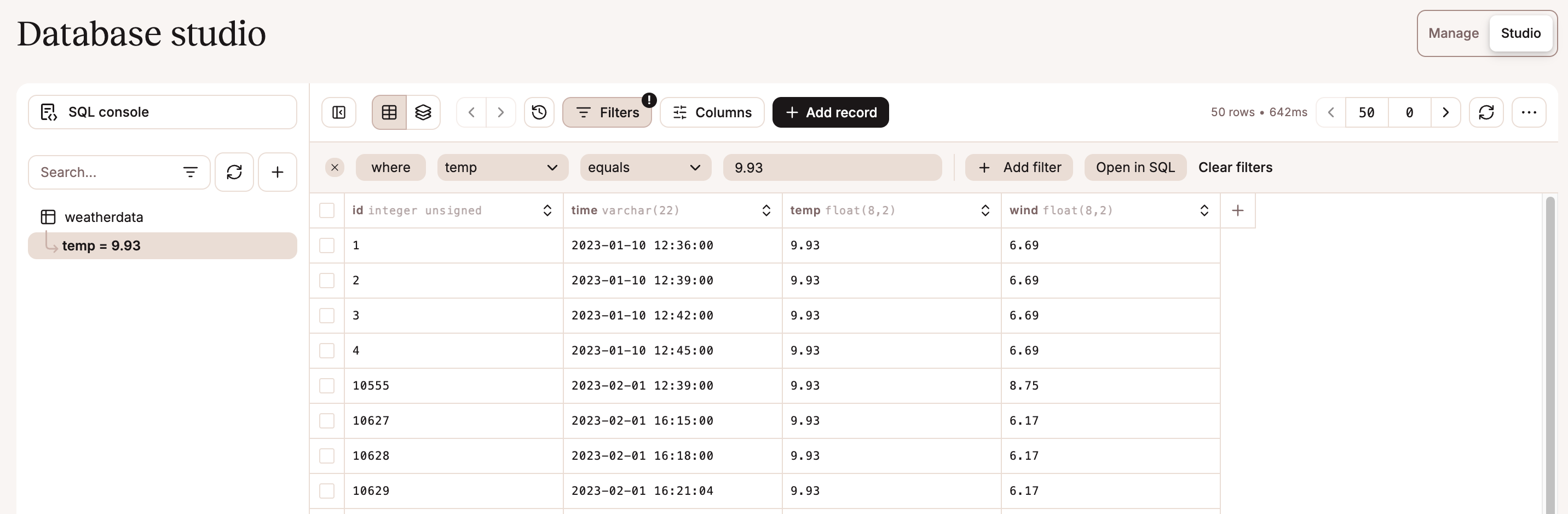Switch to the stacked layers view
Screen dimensions: 1568x514
424,112
